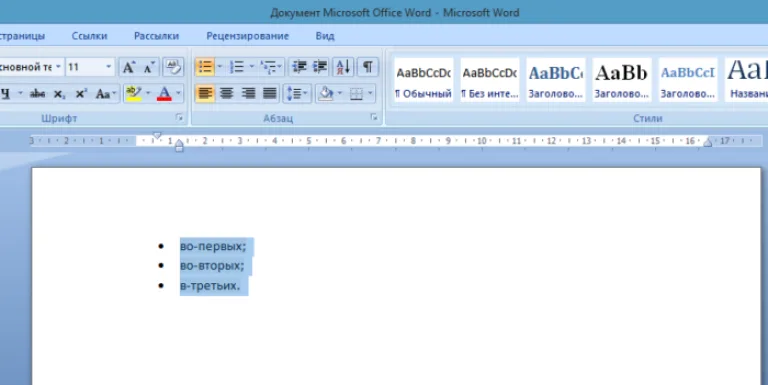768x385 pixels.
Task: Switch to the Рецензирование tab
Action: click(x=247, y=36)
